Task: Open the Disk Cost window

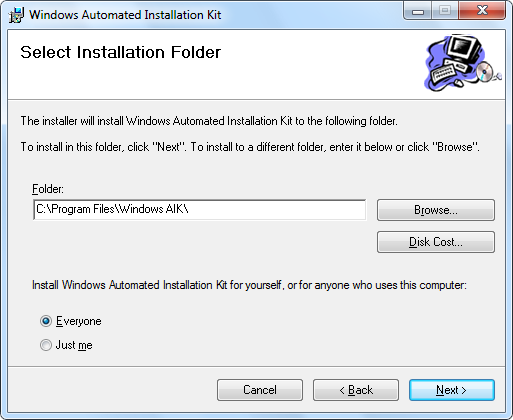Action: coord(436,242)
